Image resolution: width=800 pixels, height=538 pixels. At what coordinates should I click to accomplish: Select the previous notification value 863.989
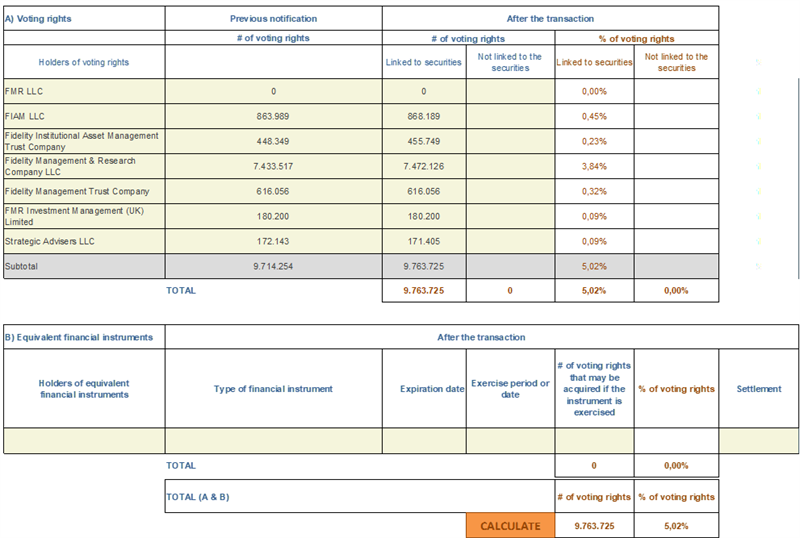(273, 116)
